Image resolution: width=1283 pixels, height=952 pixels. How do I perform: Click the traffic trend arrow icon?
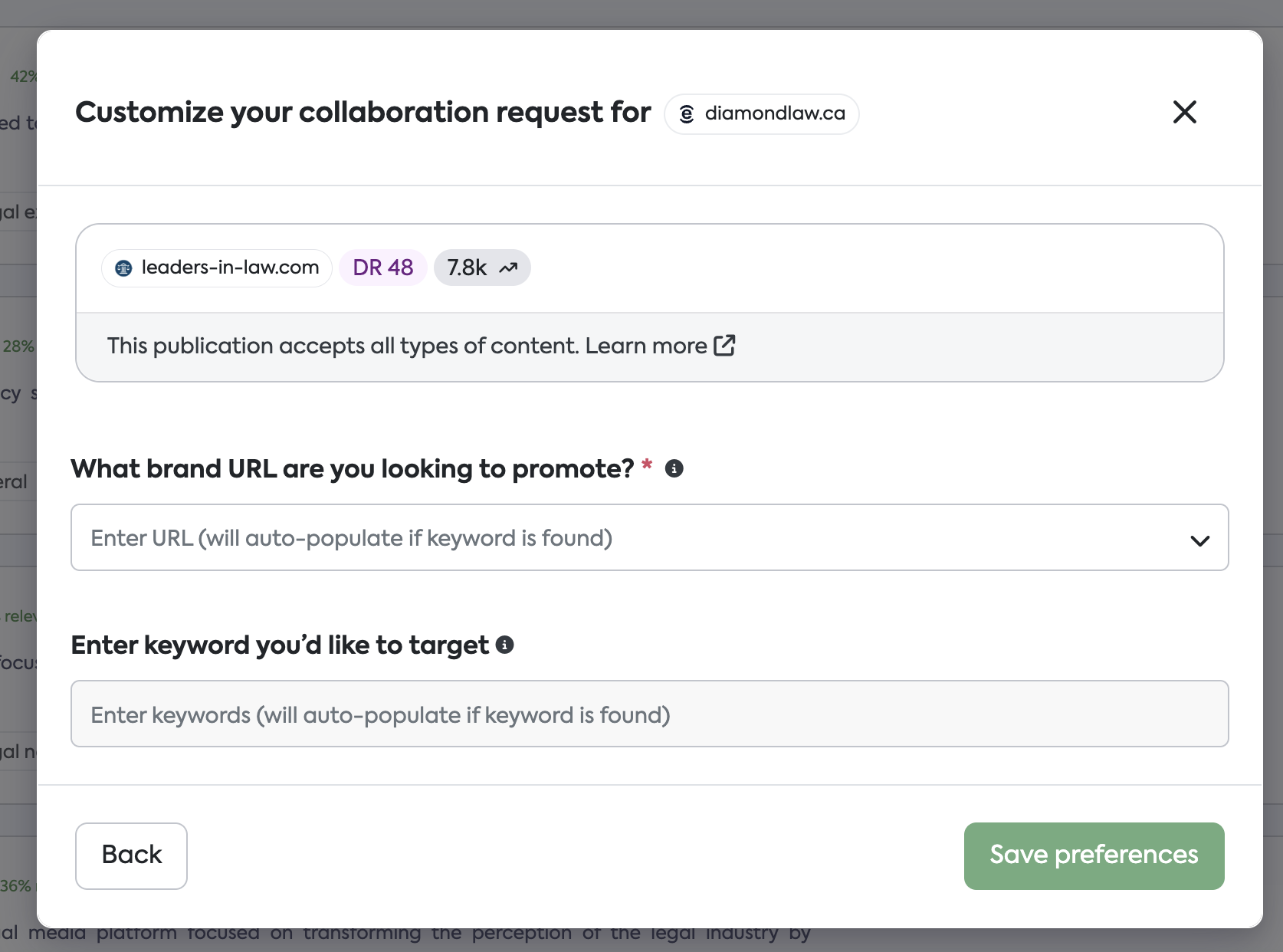click(x=509, y=268)
